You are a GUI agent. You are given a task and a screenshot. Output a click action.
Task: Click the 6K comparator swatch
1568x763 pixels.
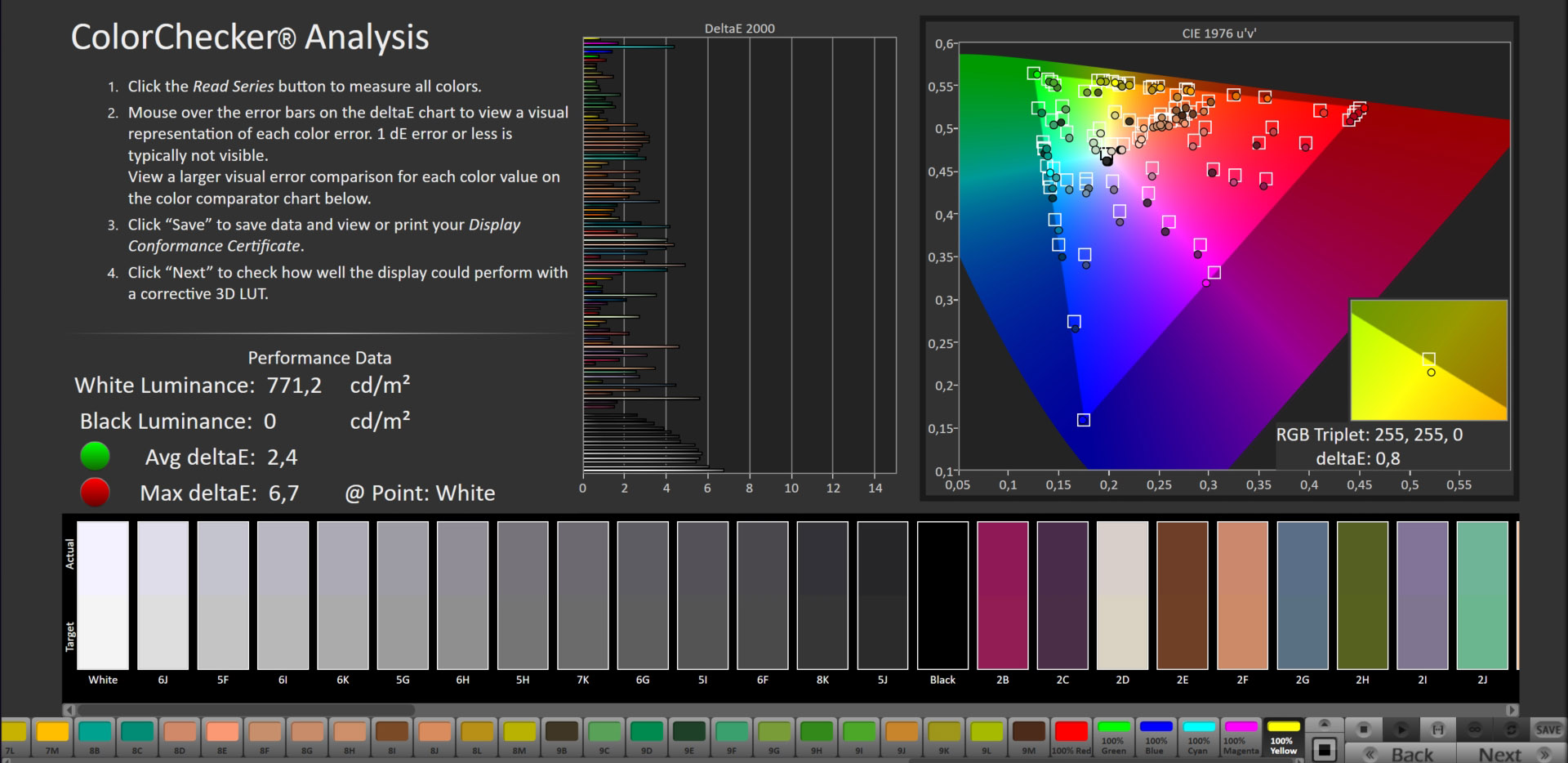343,596
